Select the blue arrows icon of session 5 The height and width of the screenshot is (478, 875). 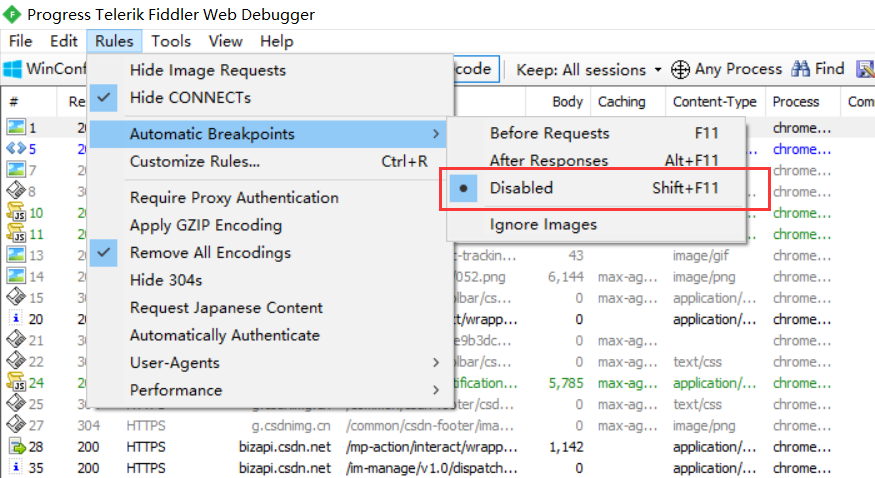[16, 148]
